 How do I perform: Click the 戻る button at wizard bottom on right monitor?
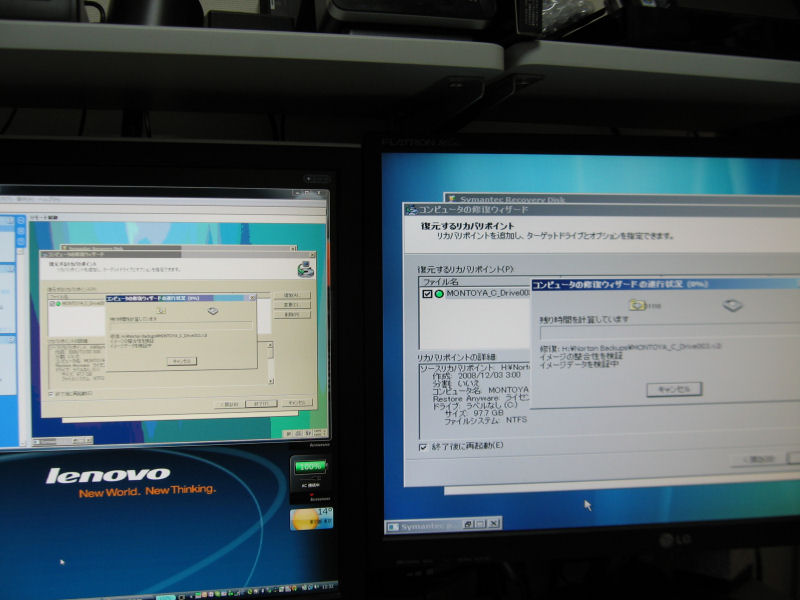759,459
